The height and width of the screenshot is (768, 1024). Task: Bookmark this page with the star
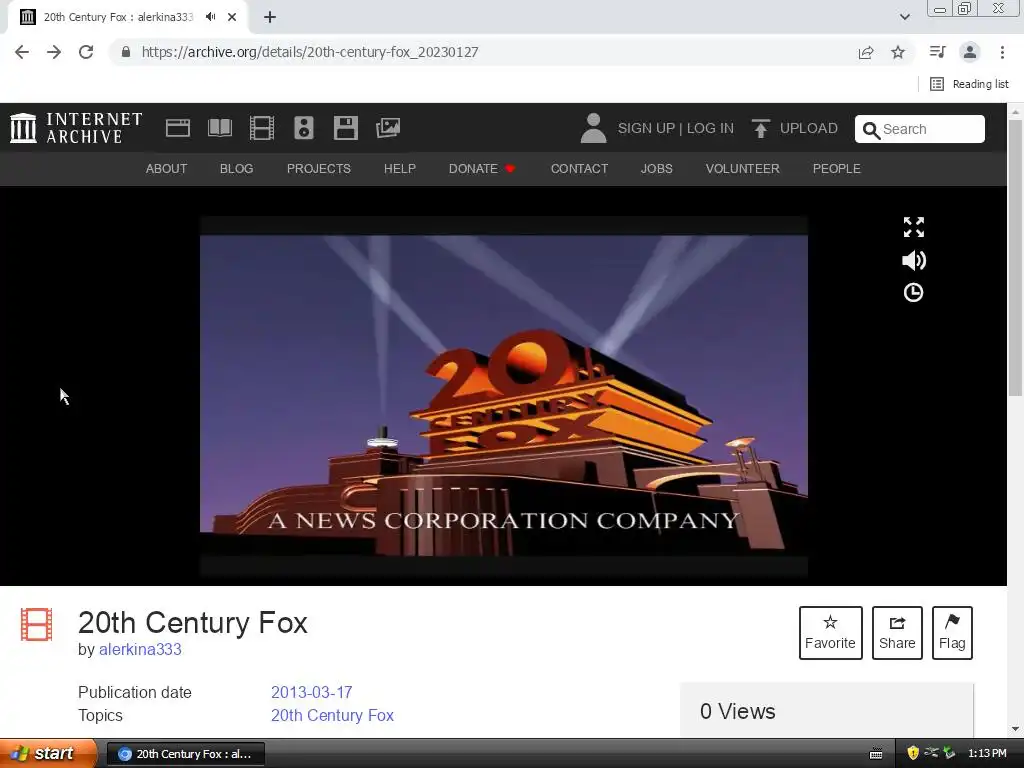point(898,52)
